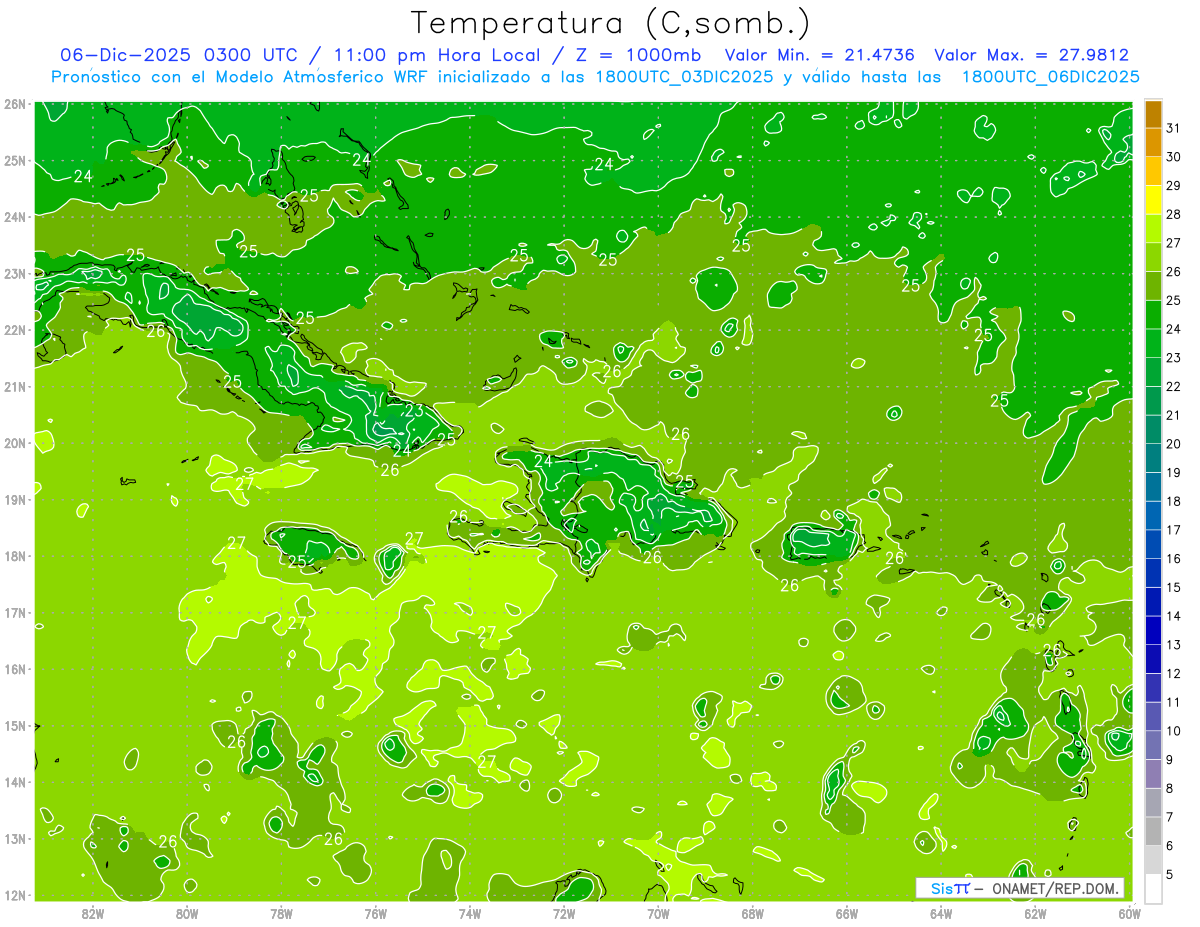Click the legend value label '20'
1200x927 pixels.
point(1173,444)
